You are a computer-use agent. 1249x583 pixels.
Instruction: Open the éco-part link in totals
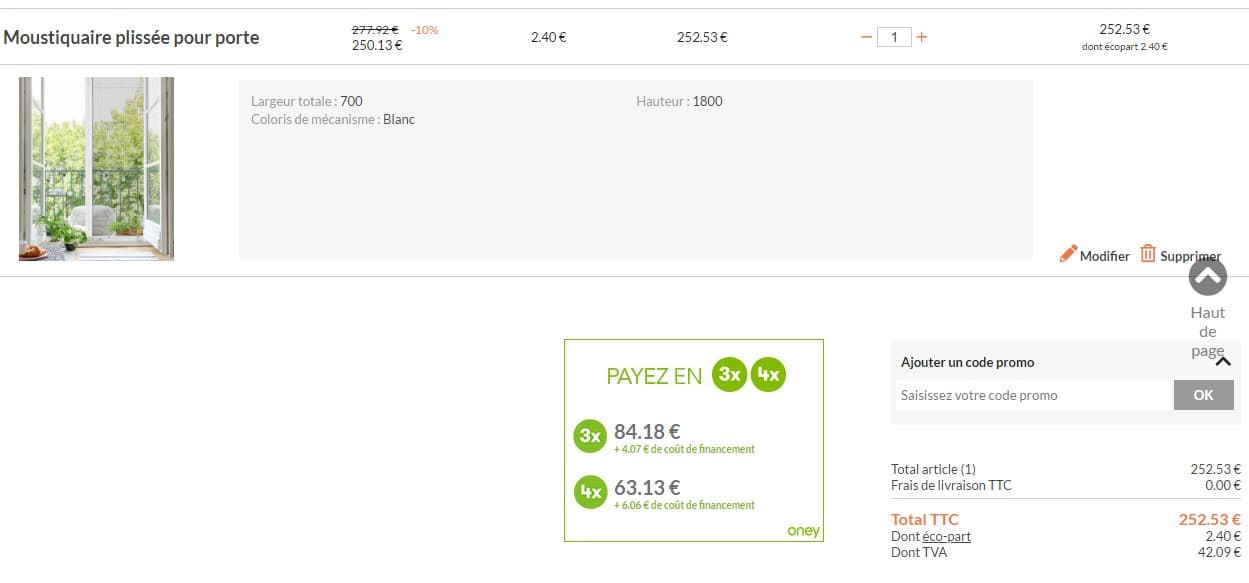[x=946, y=537]
